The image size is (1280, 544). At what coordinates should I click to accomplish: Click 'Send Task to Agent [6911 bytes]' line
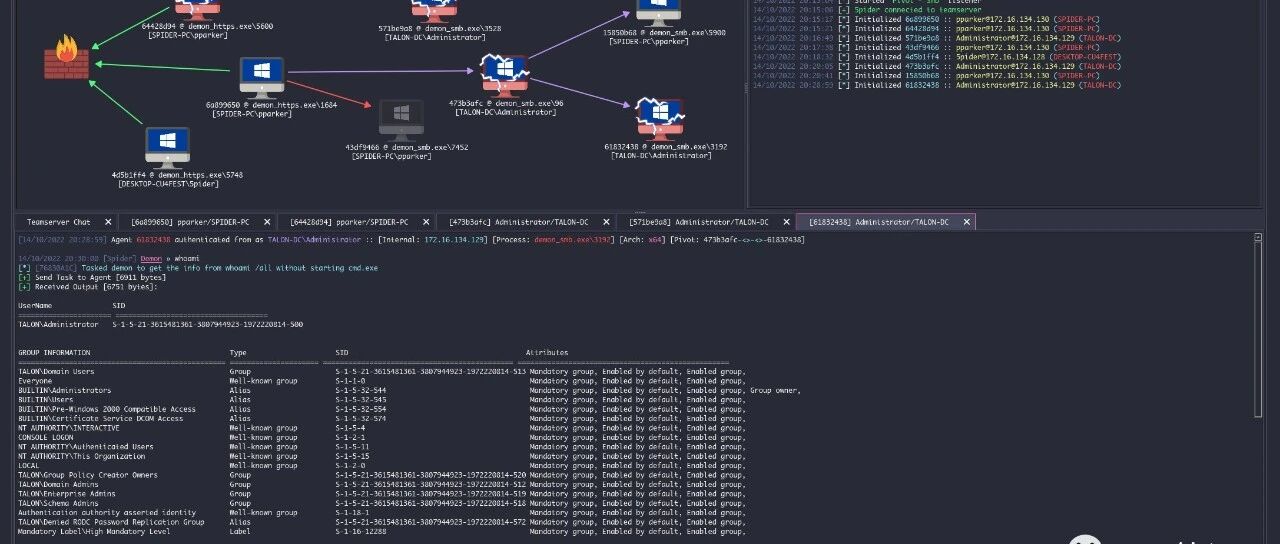pyautogui.click(x=92, y=277)
